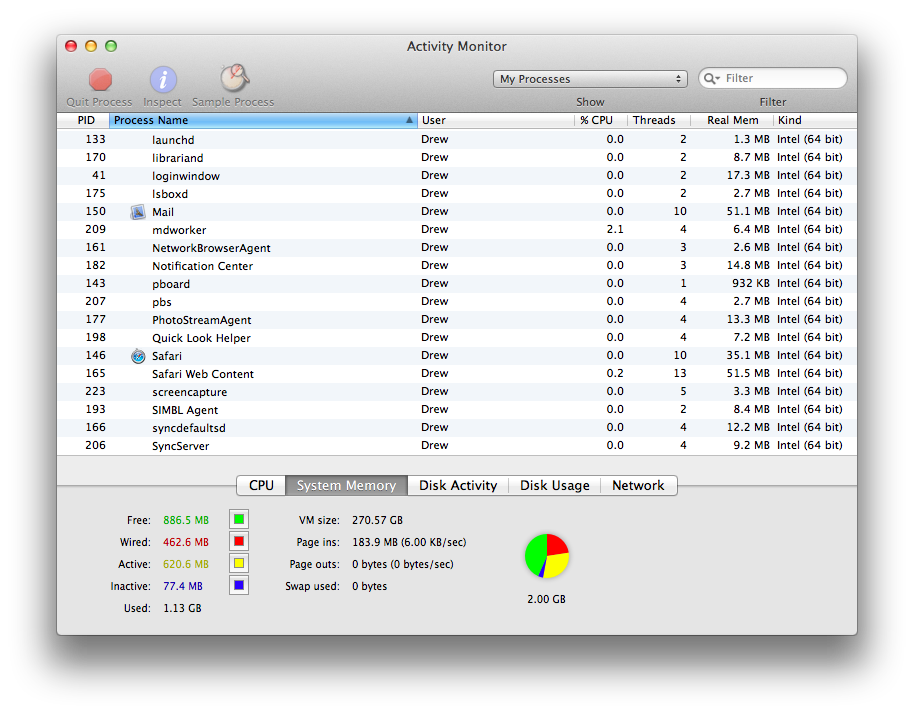The image size is (914, 714).
Task: Select the pbs process row
Action: click(457, 302)
